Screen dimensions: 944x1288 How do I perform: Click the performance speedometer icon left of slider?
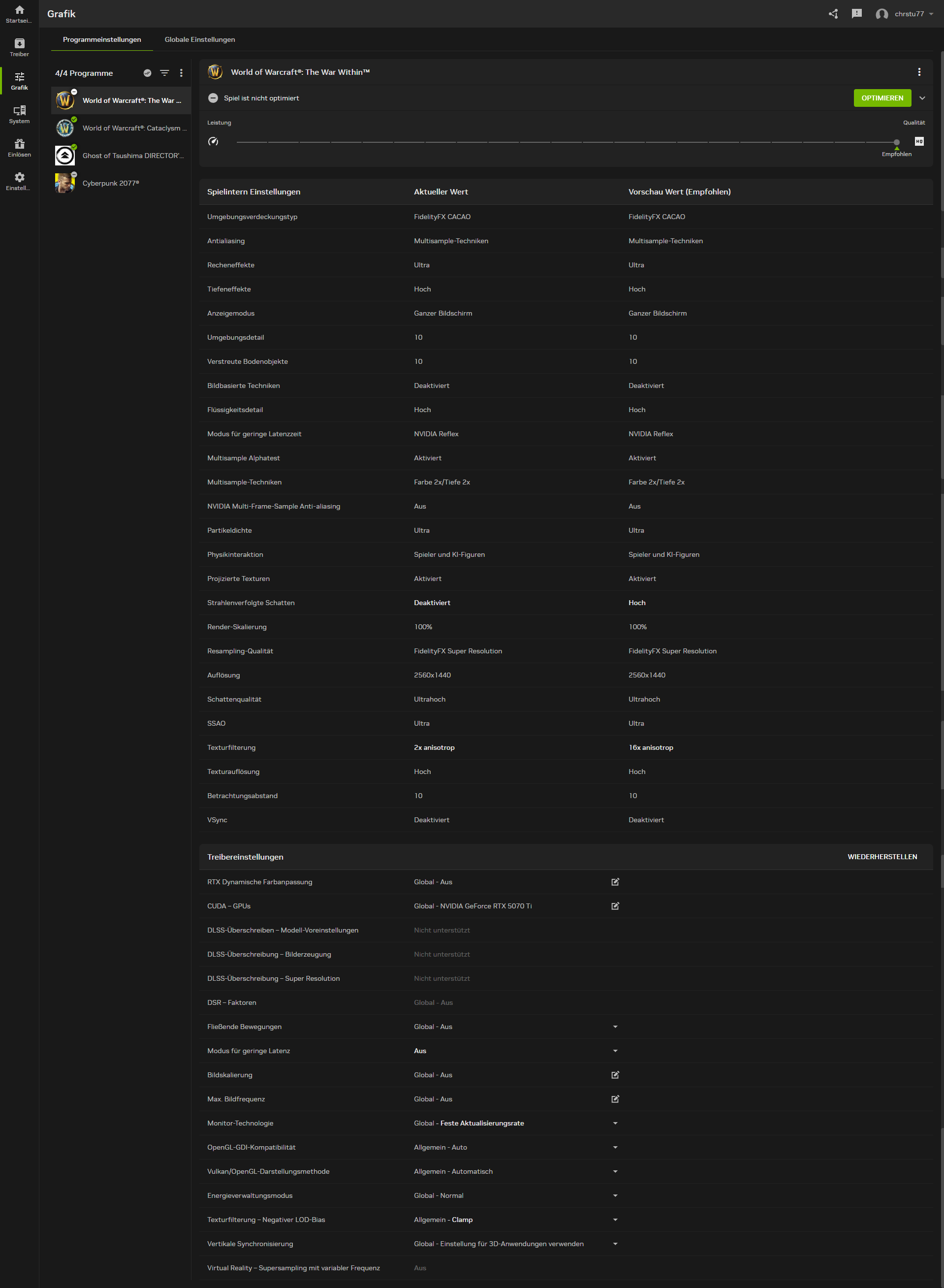pyautogui.click(x=213, y=141)
